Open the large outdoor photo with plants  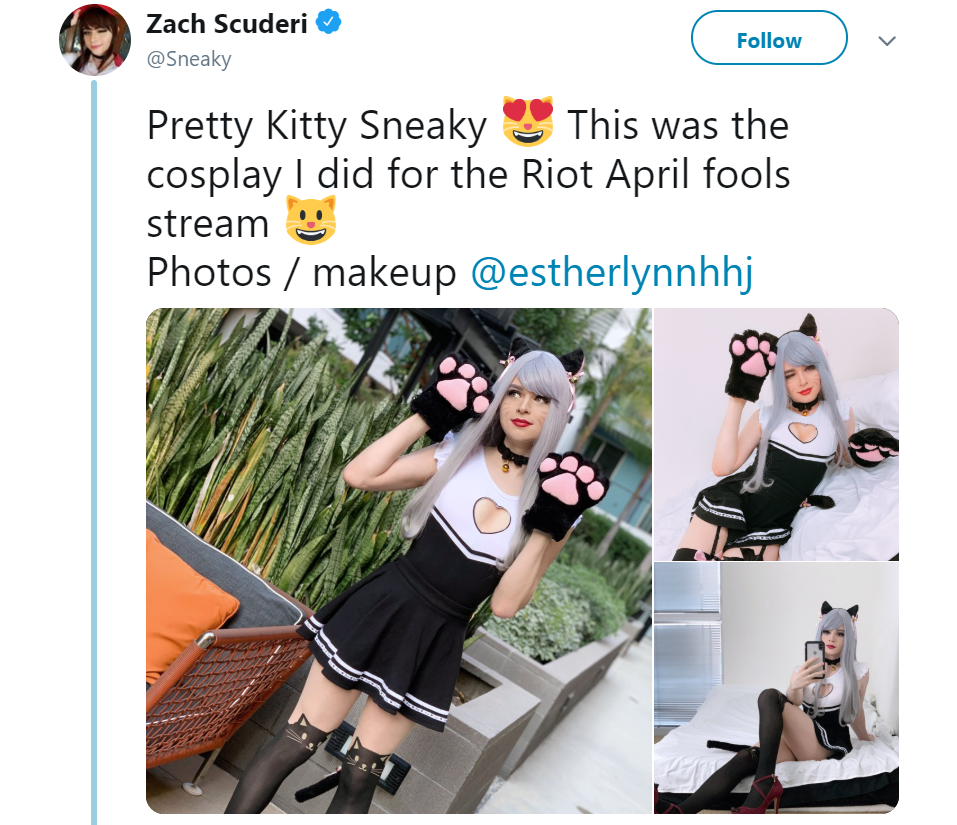pyautogui.click(x=398, y=560)
